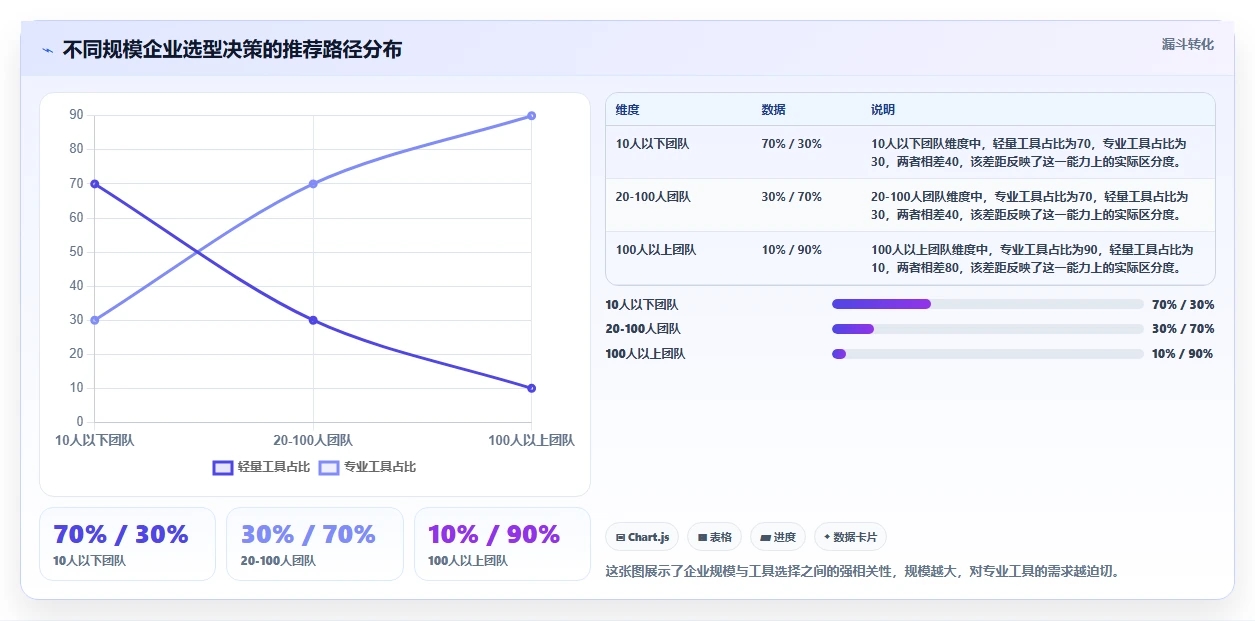Image resolution: width=1255 pixels, height=621 pixels.
Task: Click the summary sentence below the tags
Action: [x=863, y=572]
